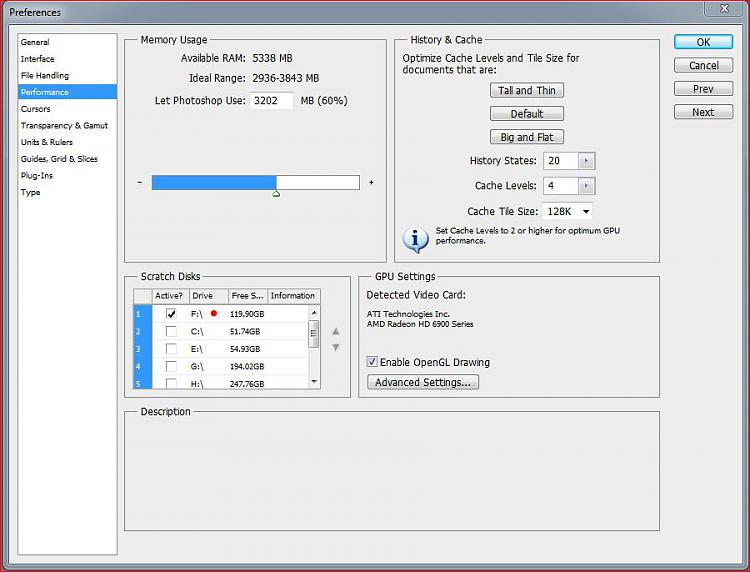Decrease memory with the minus icon
The image size is (750, 572).
(x=140, y=182)
